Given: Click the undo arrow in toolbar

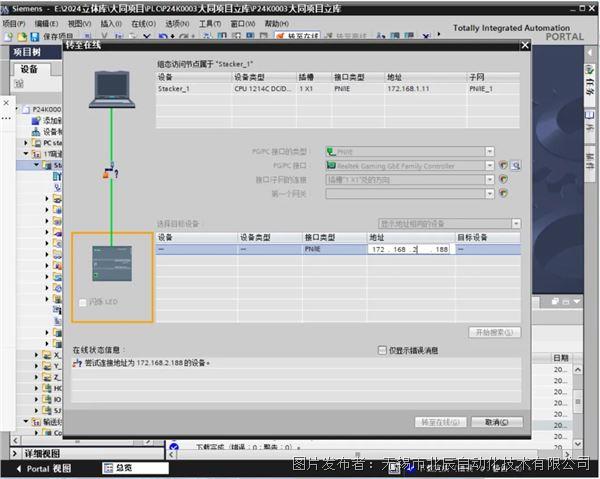Looking at the screenshot, I should [163, 37].
